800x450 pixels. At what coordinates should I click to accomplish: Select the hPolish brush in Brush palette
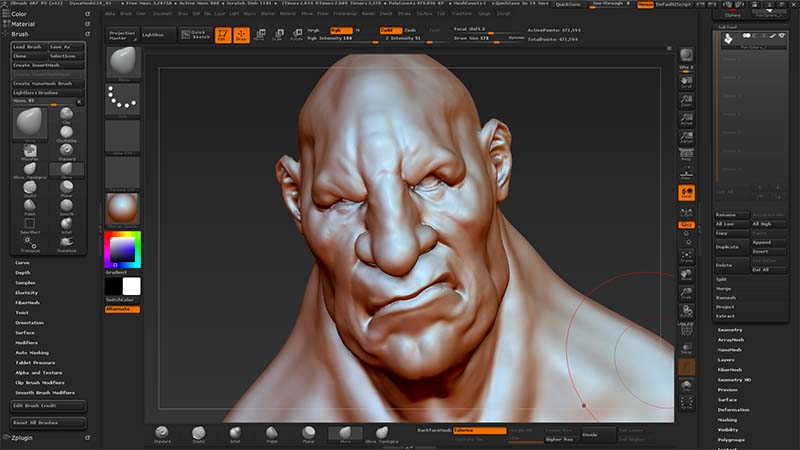[x=30, y=207]
